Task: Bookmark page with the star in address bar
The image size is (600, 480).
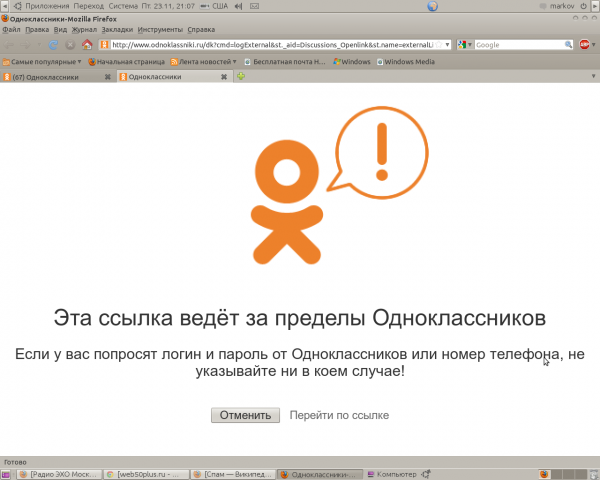Action: coord(439,45)
